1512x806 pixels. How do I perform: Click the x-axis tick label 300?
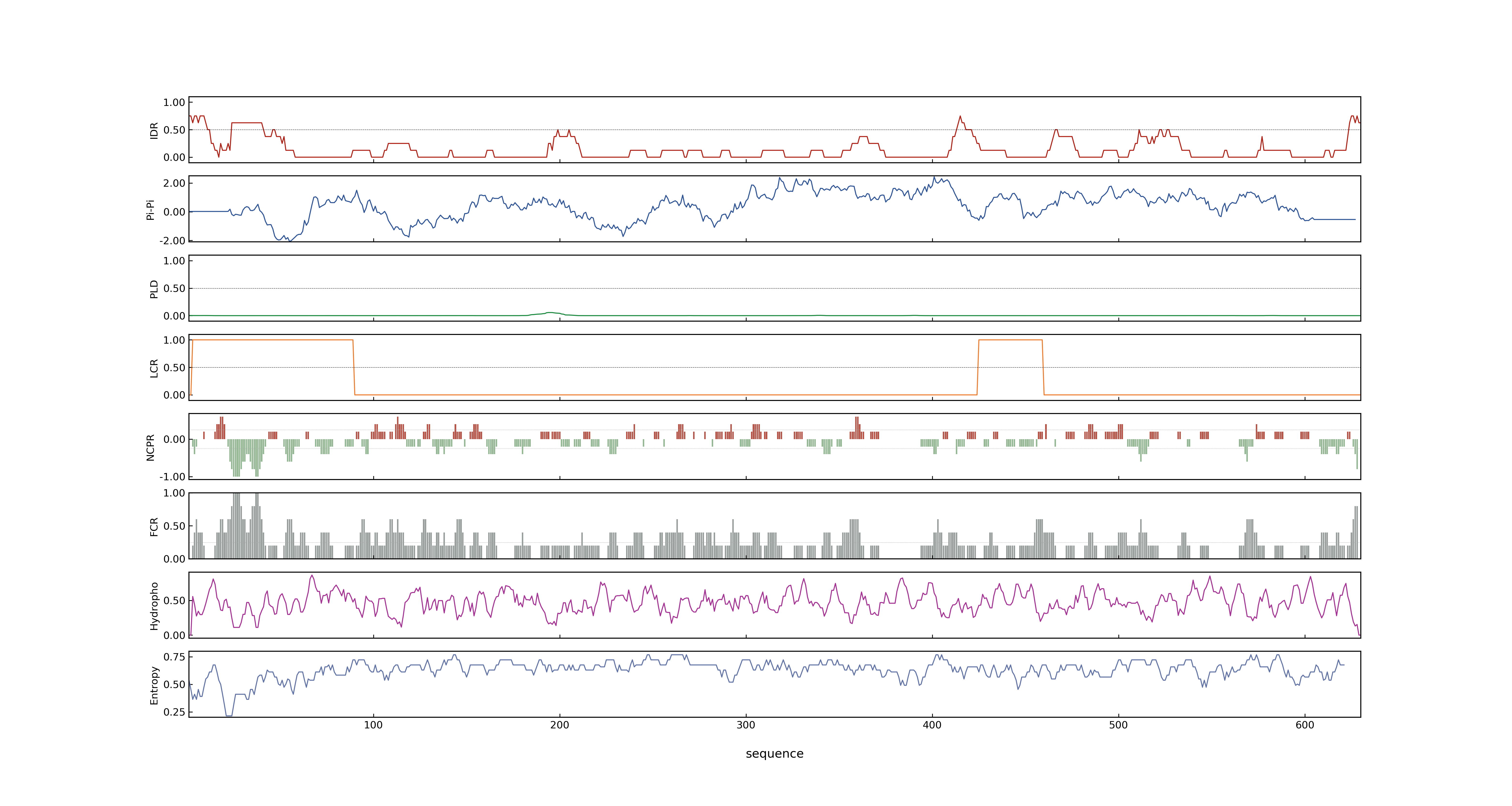(x=746, y=725)
